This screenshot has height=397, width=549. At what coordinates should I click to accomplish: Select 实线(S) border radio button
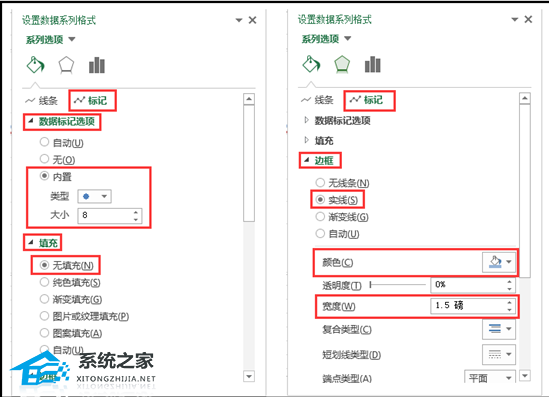320,200
